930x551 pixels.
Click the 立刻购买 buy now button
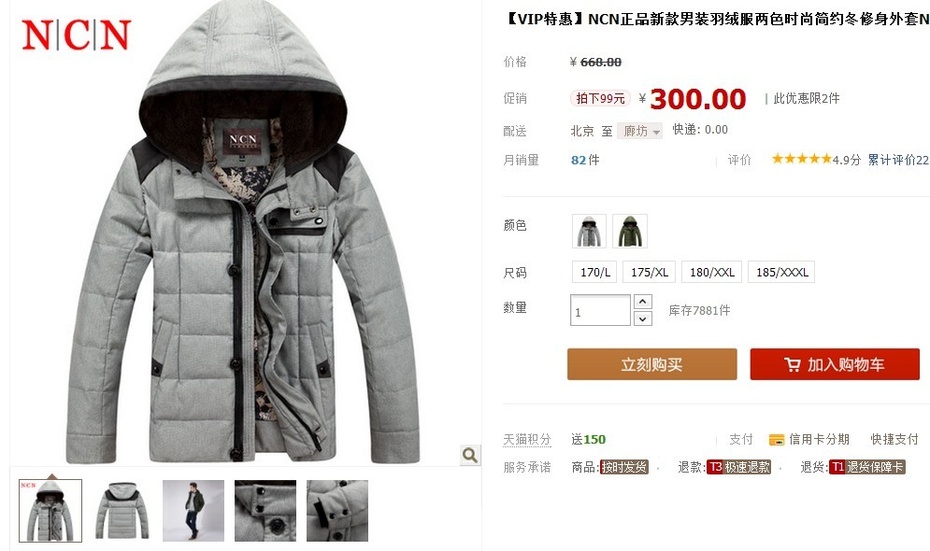click(652, 364)
